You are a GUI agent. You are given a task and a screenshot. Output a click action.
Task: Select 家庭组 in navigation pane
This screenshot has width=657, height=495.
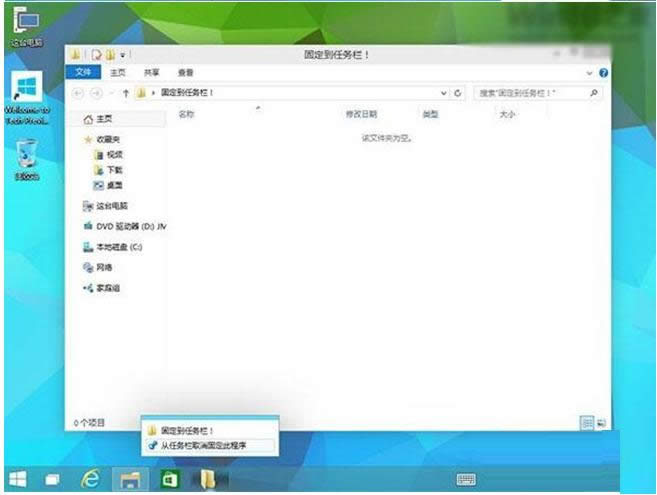point(101,288)
